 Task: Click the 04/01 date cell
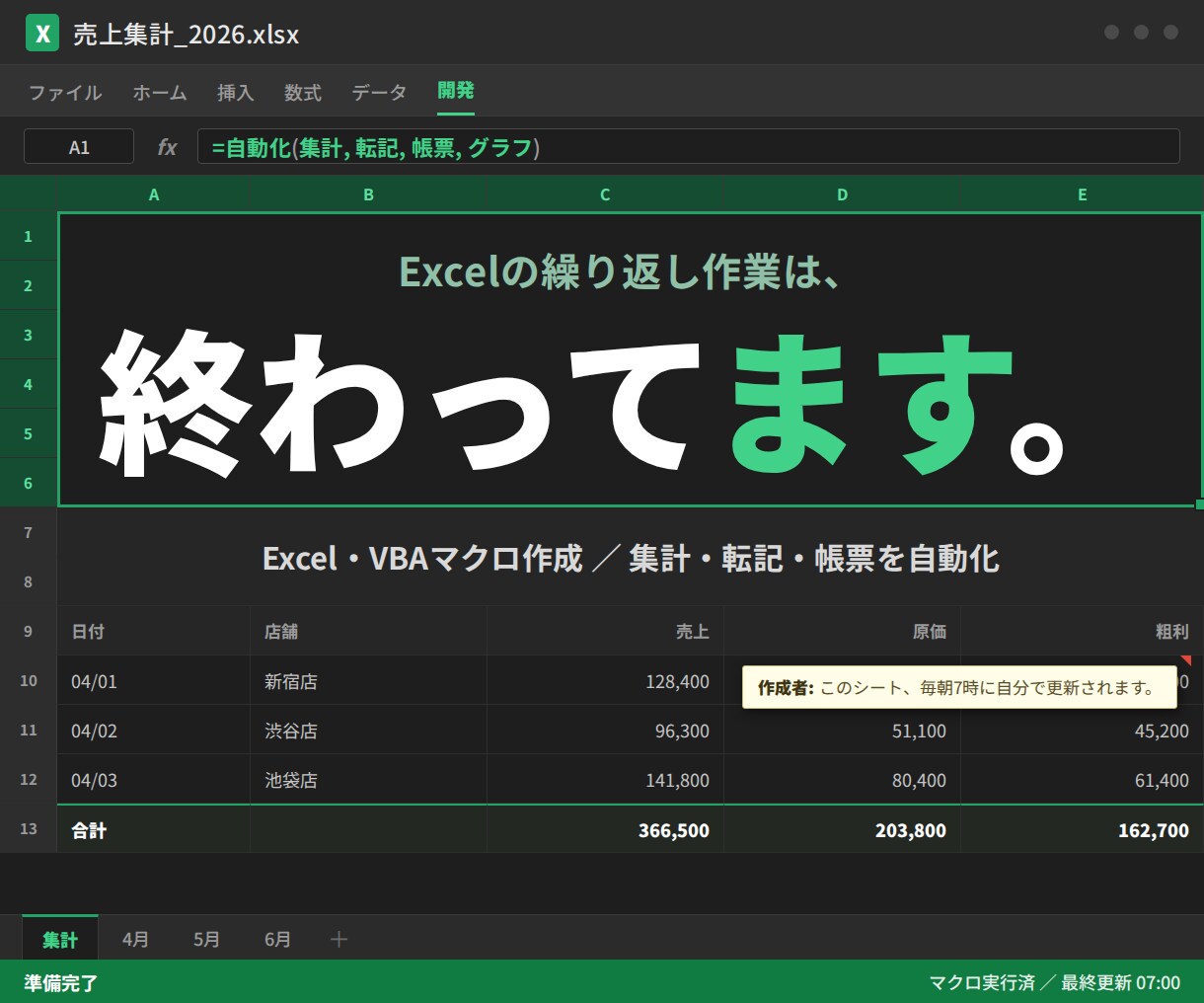point(154,680)
